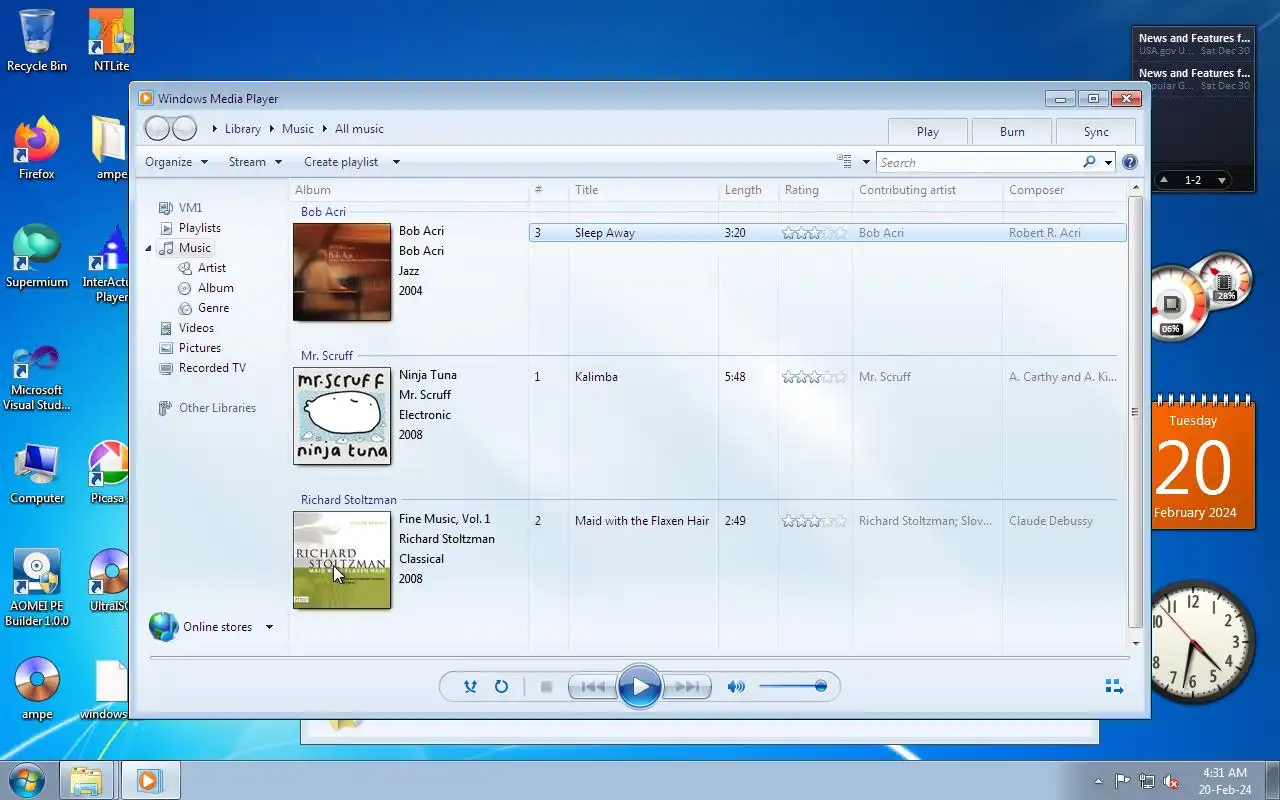Click the Library breadcrumb
This screenshot has width=1280, height=800.
[242, 129]
